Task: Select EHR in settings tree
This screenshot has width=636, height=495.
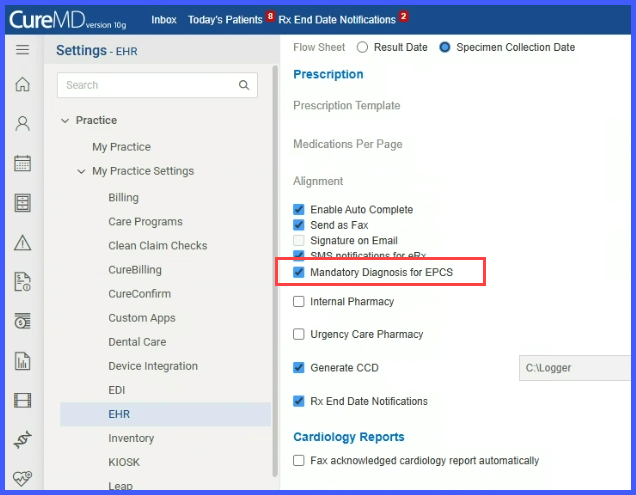Action: coord(165,414)
